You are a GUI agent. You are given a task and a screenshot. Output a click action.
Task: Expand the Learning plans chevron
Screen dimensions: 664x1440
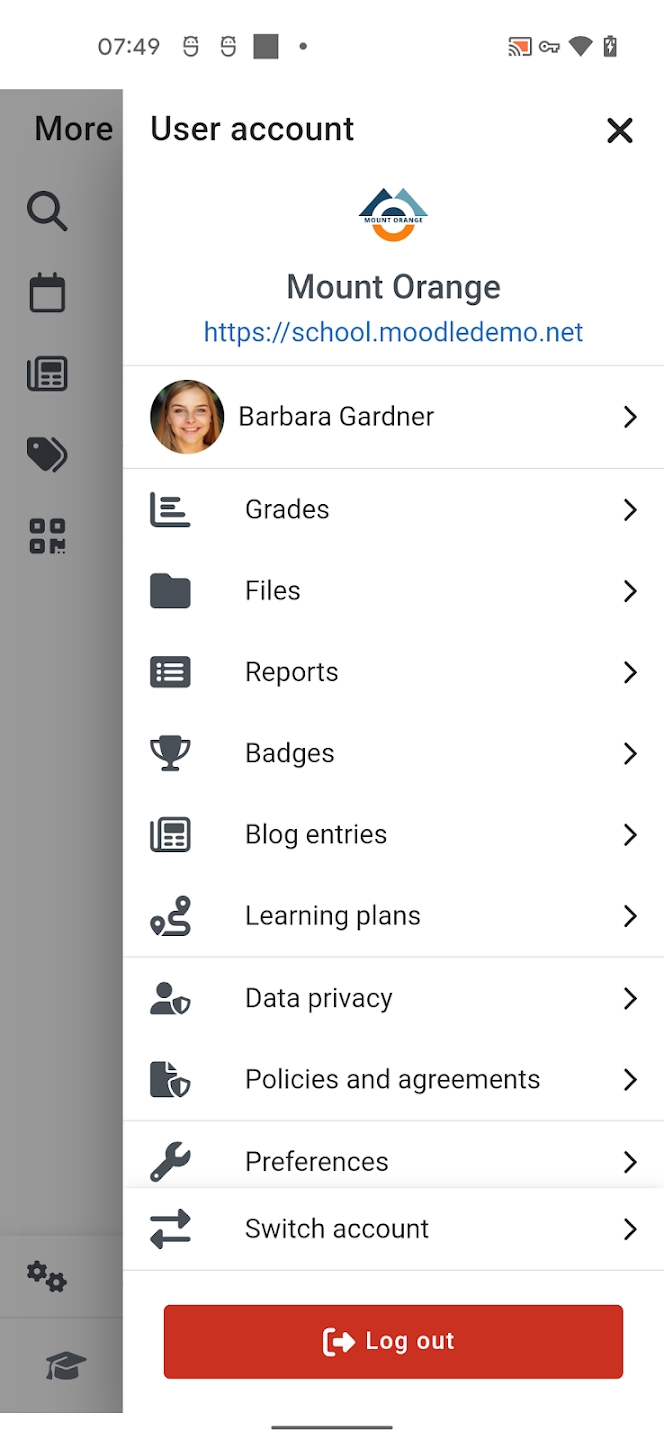630,916
